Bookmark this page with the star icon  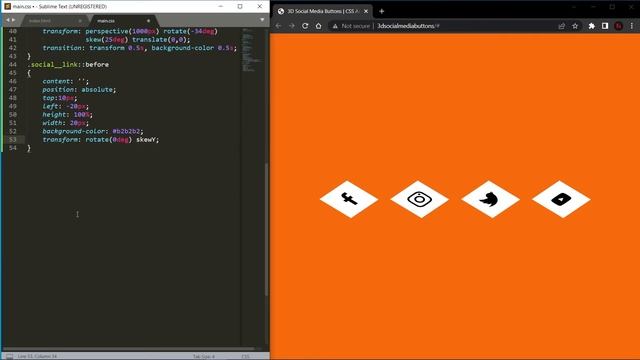[575, 26]
